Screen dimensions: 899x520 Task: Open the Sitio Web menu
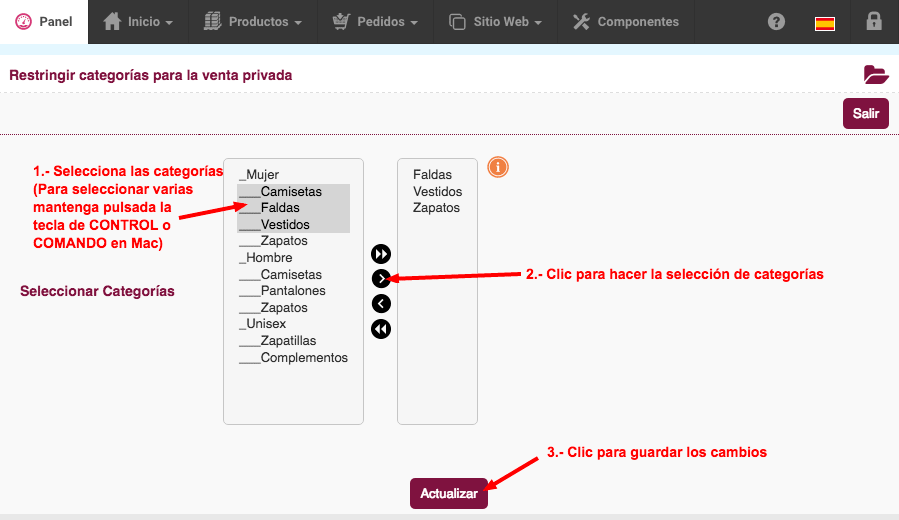pos(495,22)
